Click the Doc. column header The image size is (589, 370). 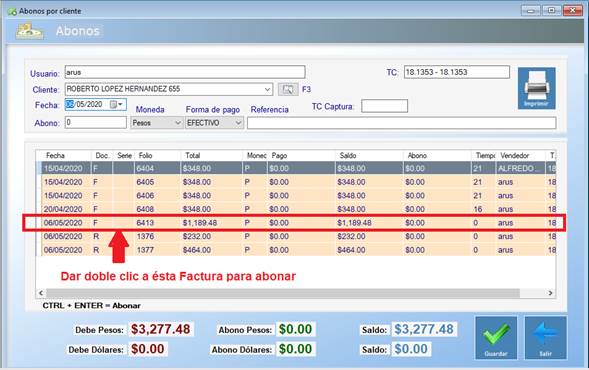pos(102,156)
